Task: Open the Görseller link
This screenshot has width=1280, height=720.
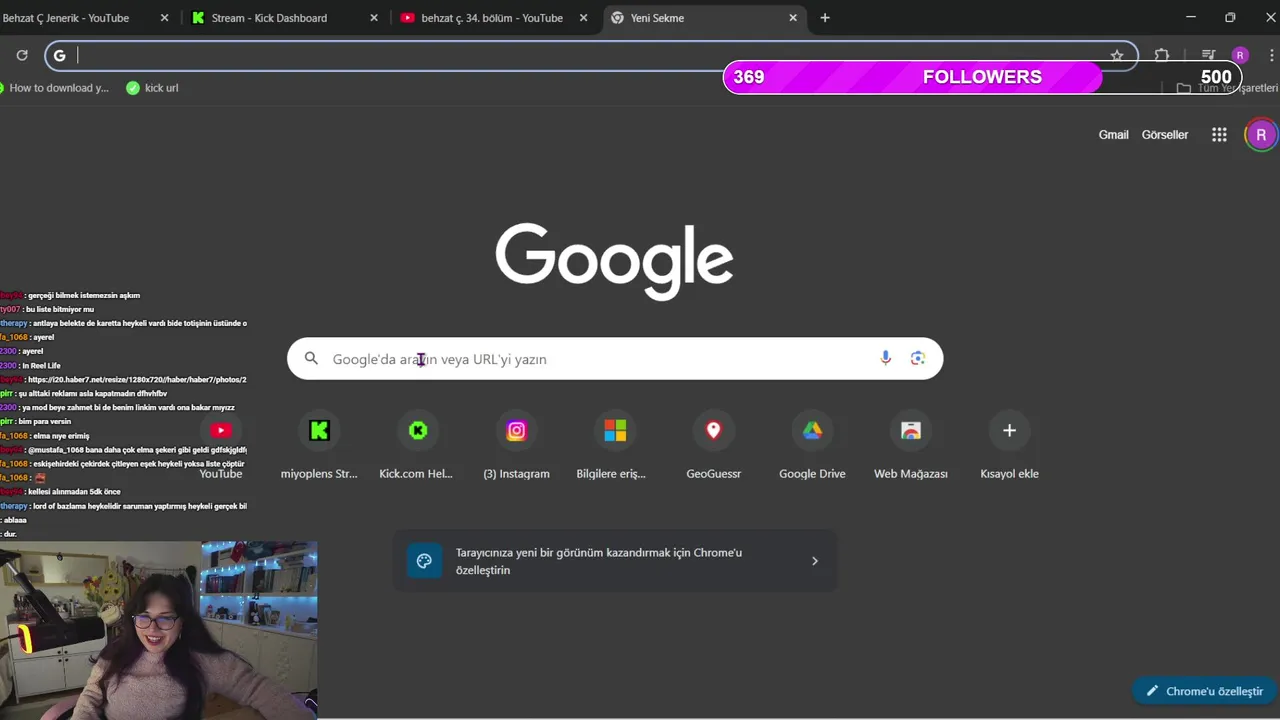Action: coord(1165,135)
